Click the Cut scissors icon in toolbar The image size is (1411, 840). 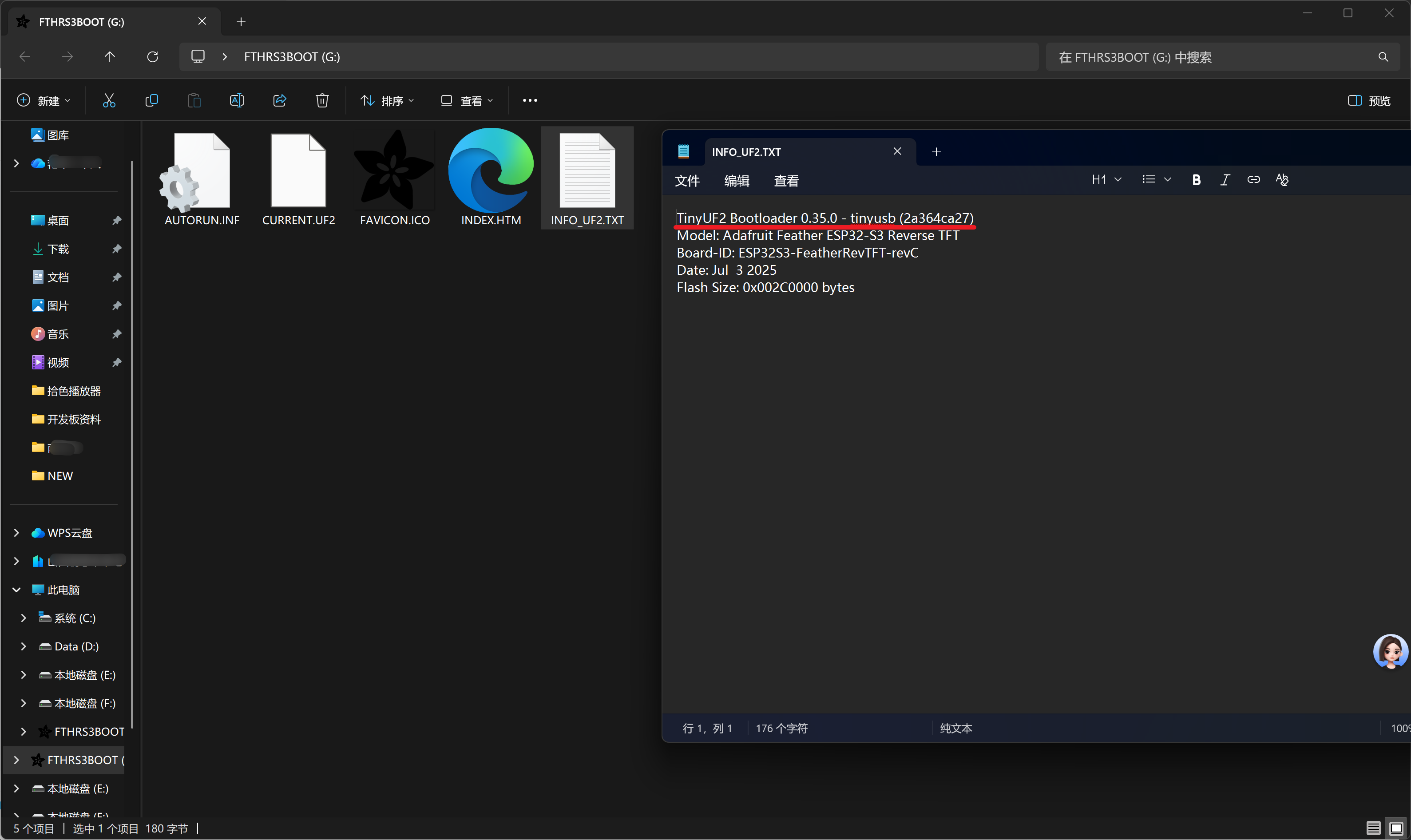point(109,101)
